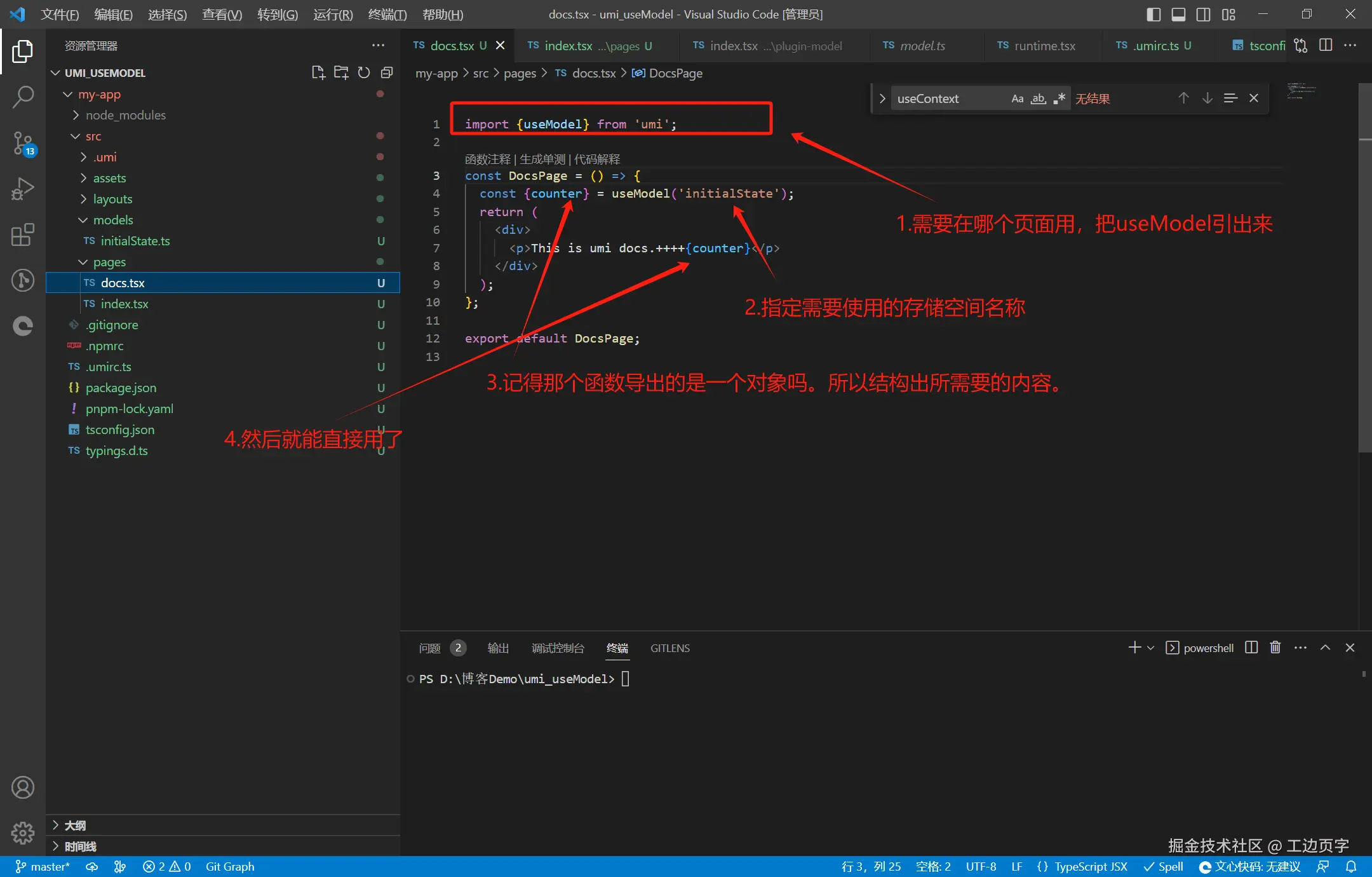The image size is (1372, 877).
Task: Switch to the runtime.tsx editor tab
Action: point(1044,46)
